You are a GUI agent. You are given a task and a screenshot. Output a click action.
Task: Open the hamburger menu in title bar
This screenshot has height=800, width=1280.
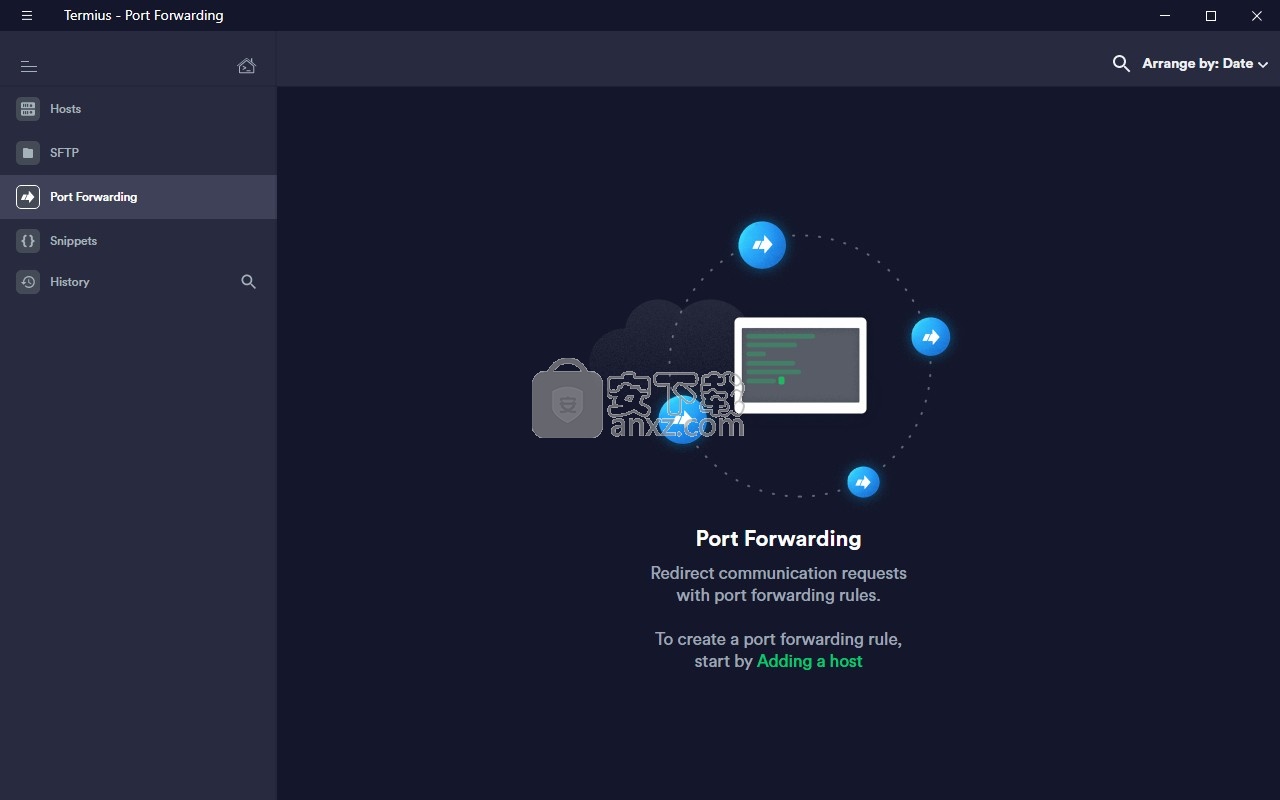tap(27, 15)
